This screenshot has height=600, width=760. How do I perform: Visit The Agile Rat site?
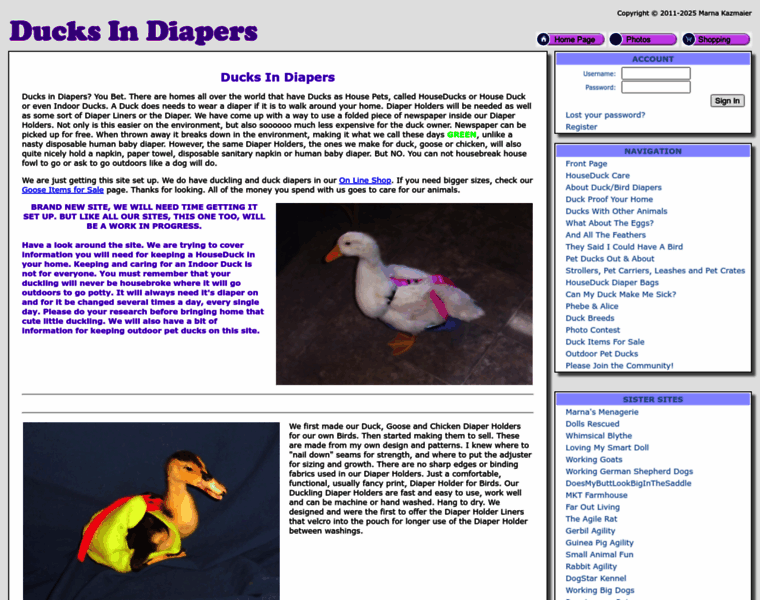591,519
